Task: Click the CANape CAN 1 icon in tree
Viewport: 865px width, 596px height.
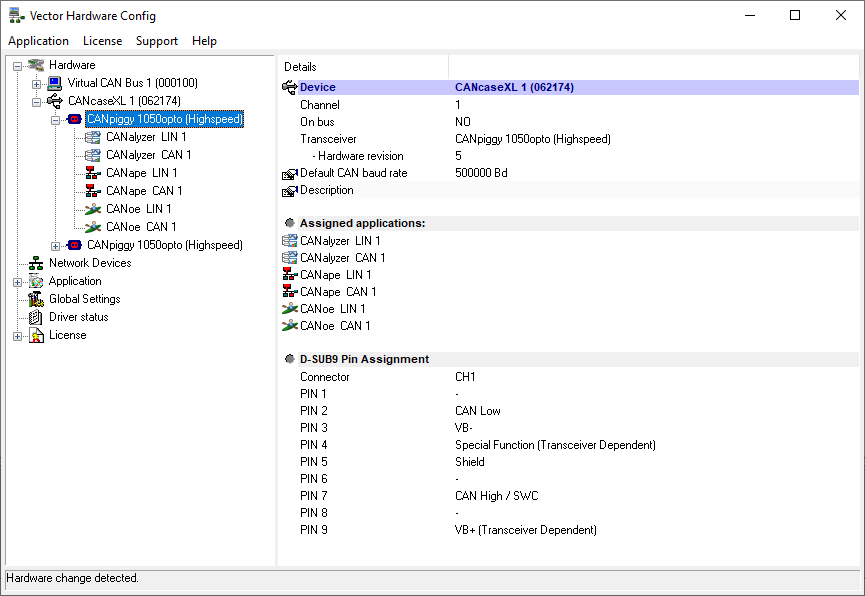Action: (93, 191)
